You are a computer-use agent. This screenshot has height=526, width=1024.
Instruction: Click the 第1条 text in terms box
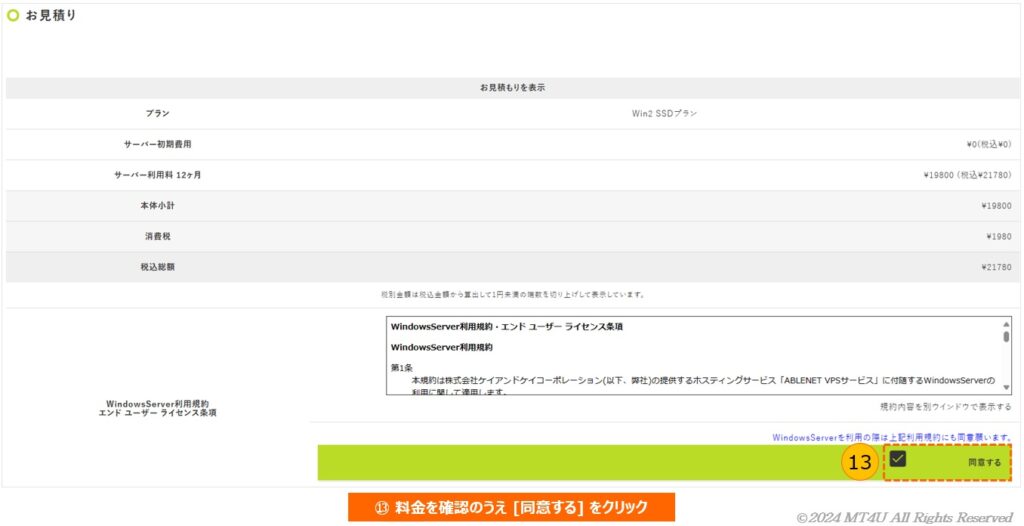(400, 368)
